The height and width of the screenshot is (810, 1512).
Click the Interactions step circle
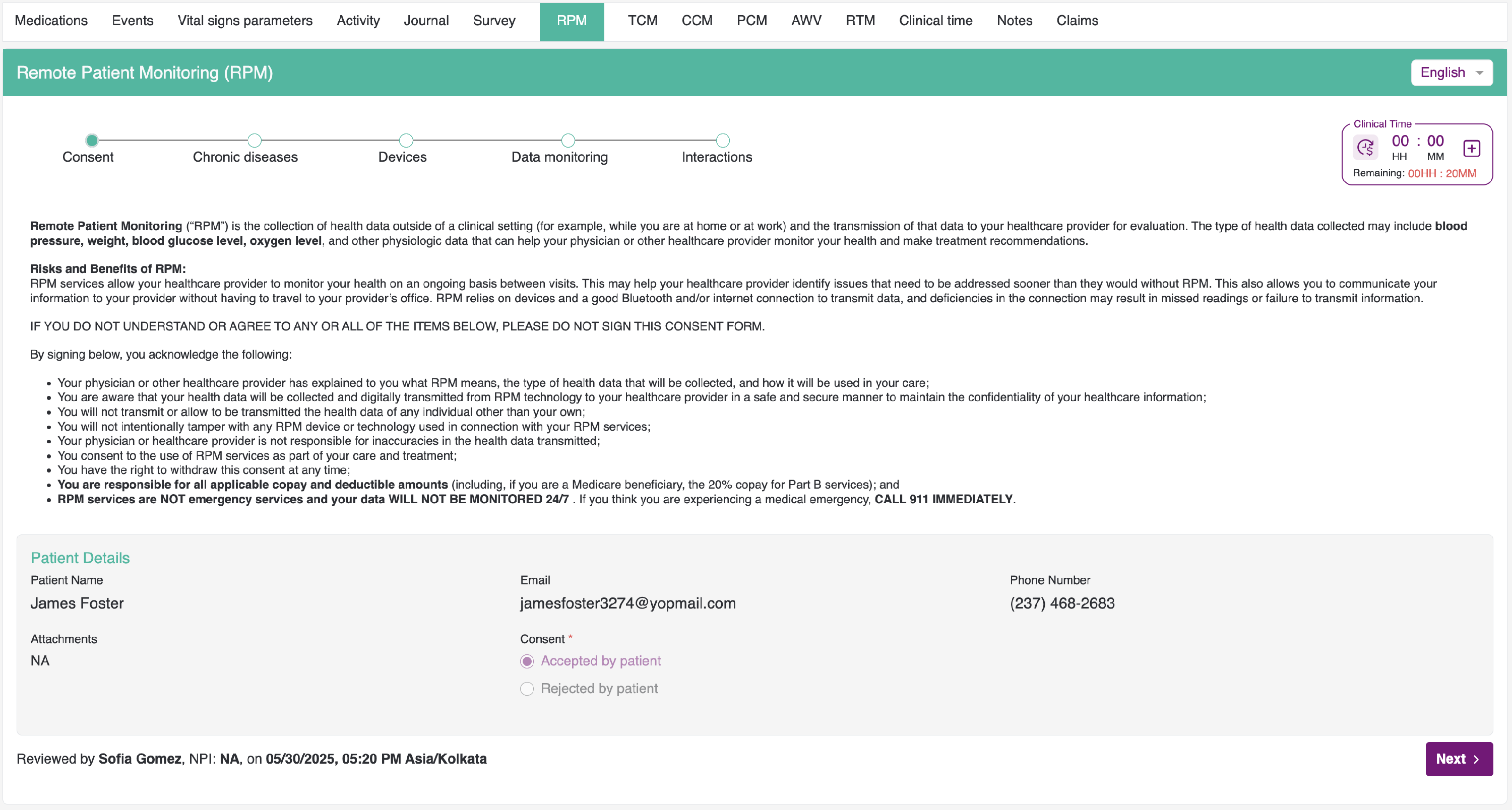723,140
